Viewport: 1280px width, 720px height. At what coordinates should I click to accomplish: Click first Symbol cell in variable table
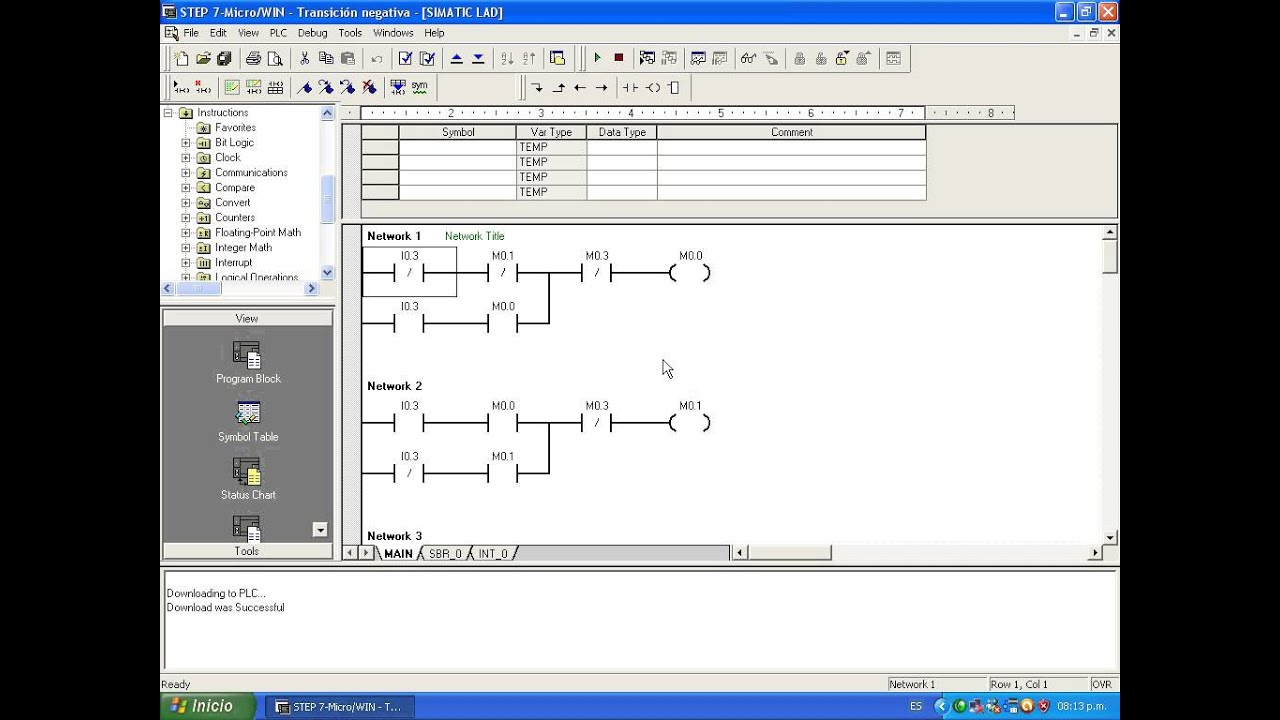[457, 147]
